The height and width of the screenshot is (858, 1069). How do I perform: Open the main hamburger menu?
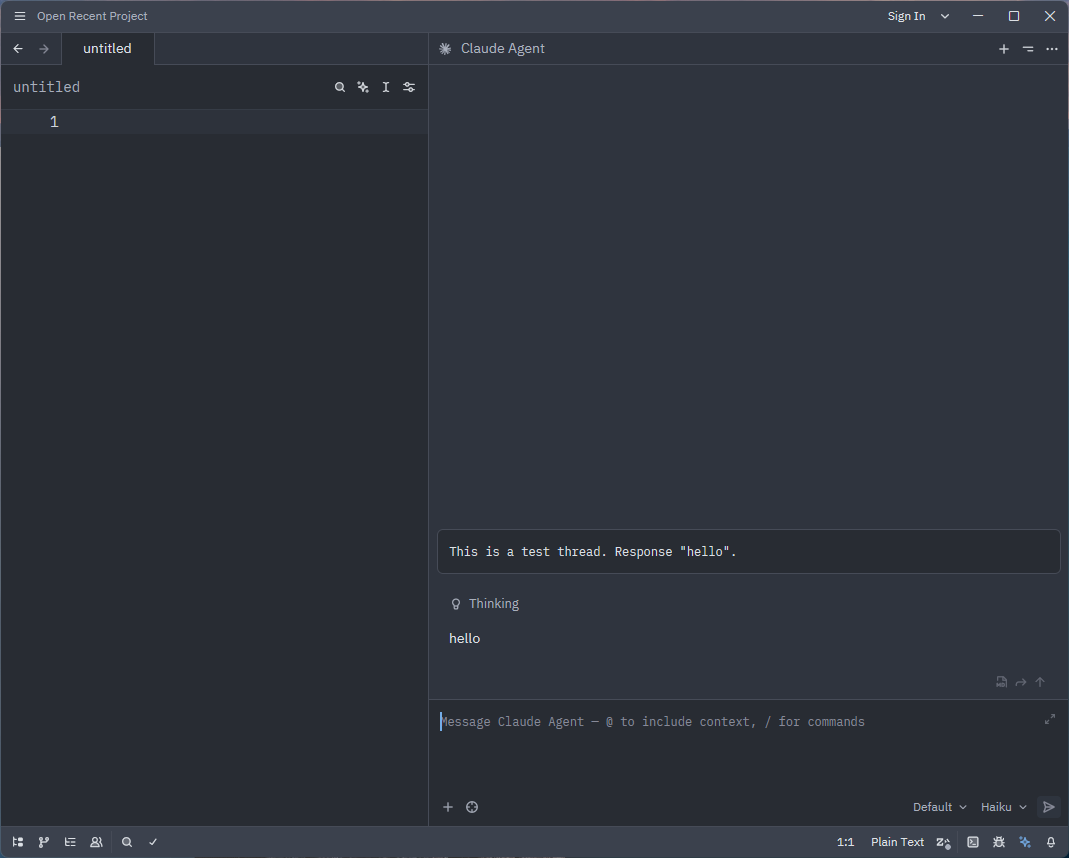20,16
